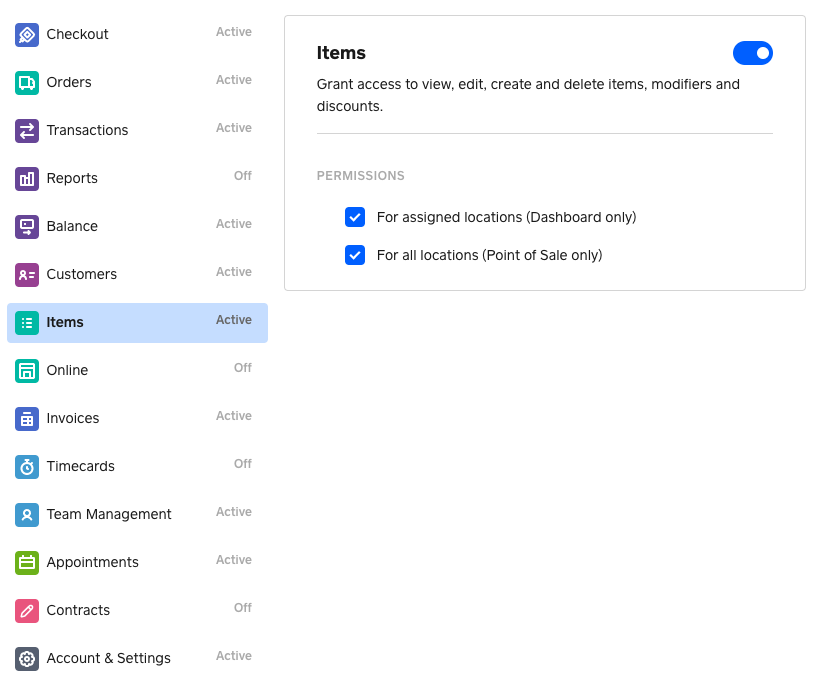Click the Timecards stopwatch icon
The width and height of the screenshot is (818, 697).
click(x=27, y=467)
